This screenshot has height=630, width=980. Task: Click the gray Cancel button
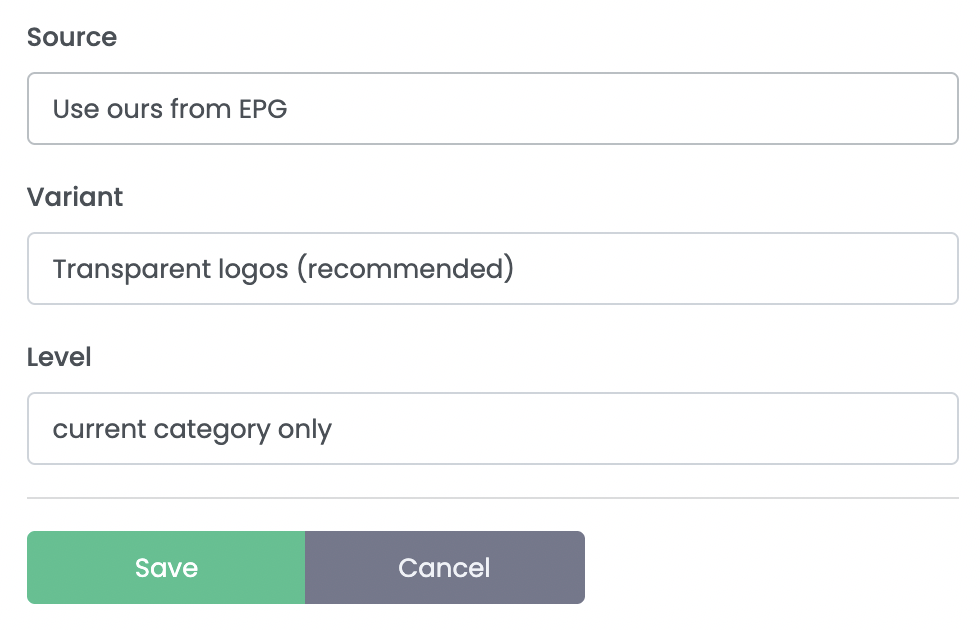[444, 568]
